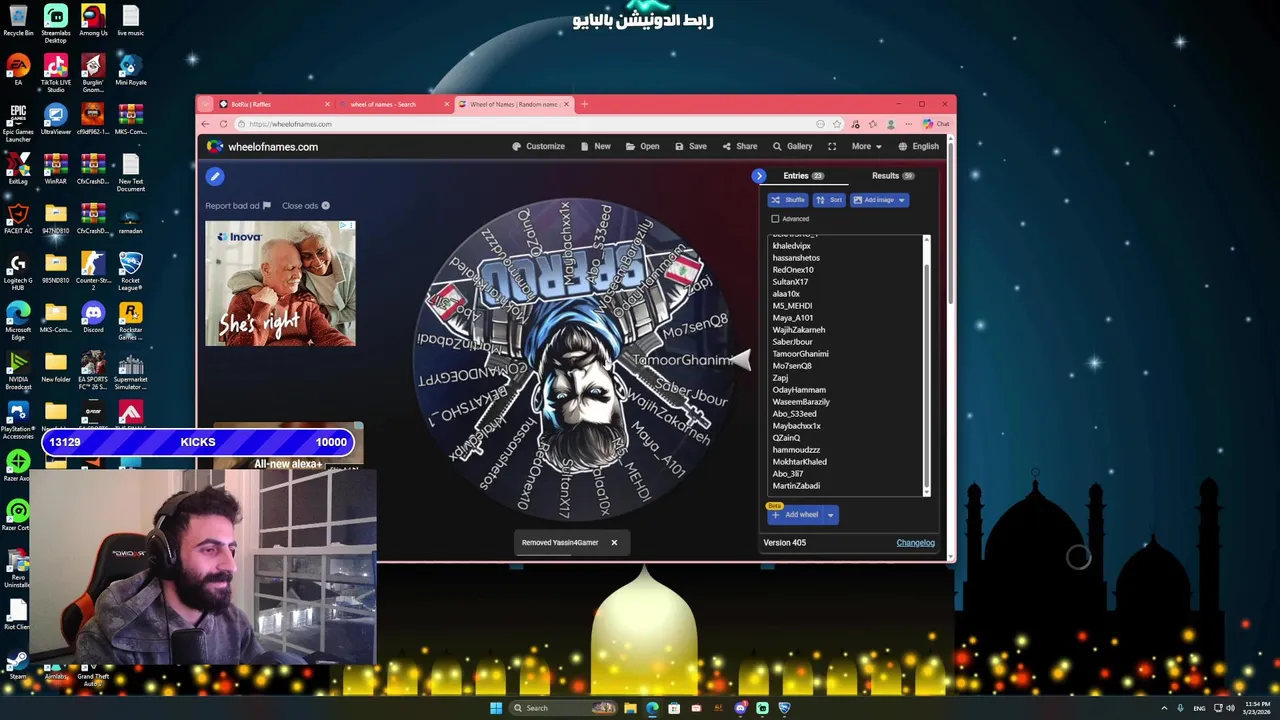This screenshot has height=720, width=1280.
Task: Open File Explorer from the taskbar
Action: pos(630,708)
